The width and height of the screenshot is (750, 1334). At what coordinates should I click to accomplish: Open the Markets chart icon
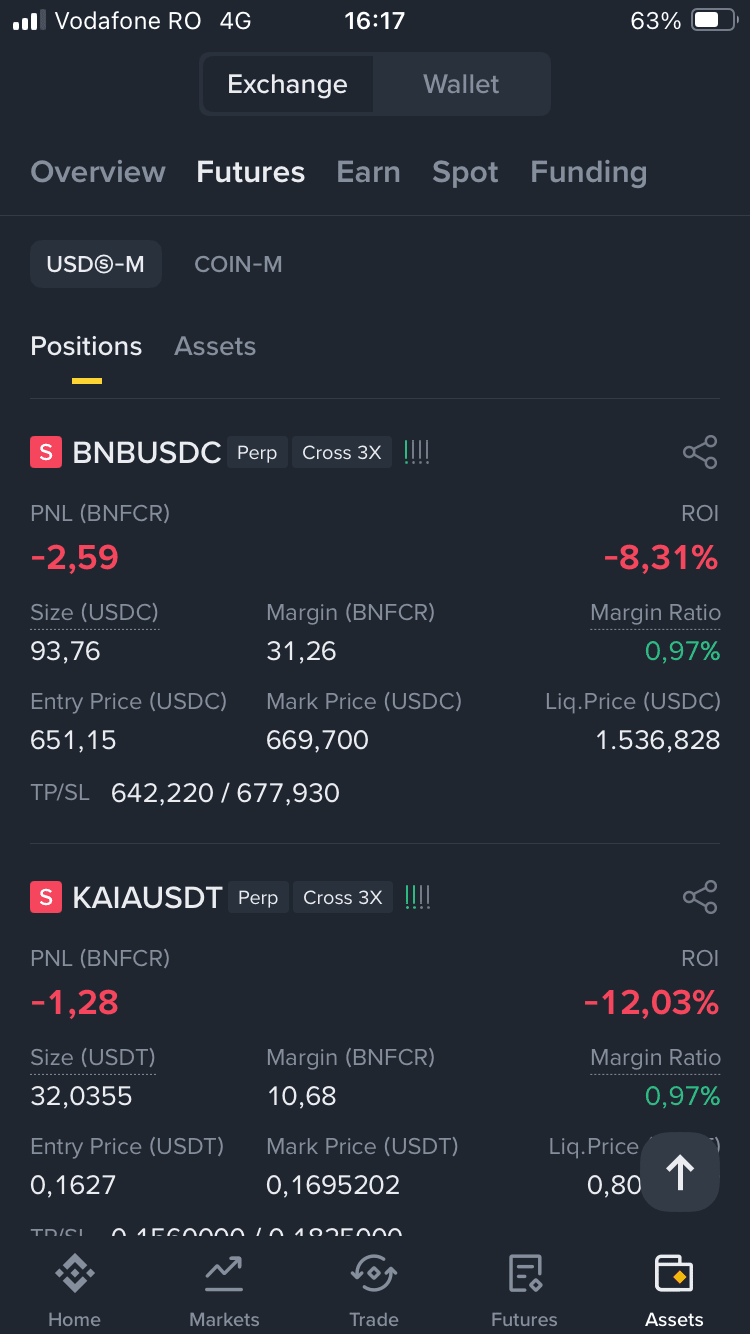(224, 1273)
